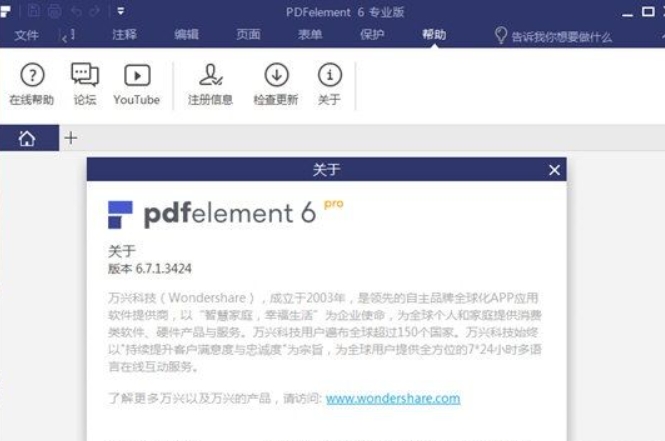Viewport: 665px width, 441px height.
Task: Switch to the 编辑 edit tab
Action: (186, 34)
